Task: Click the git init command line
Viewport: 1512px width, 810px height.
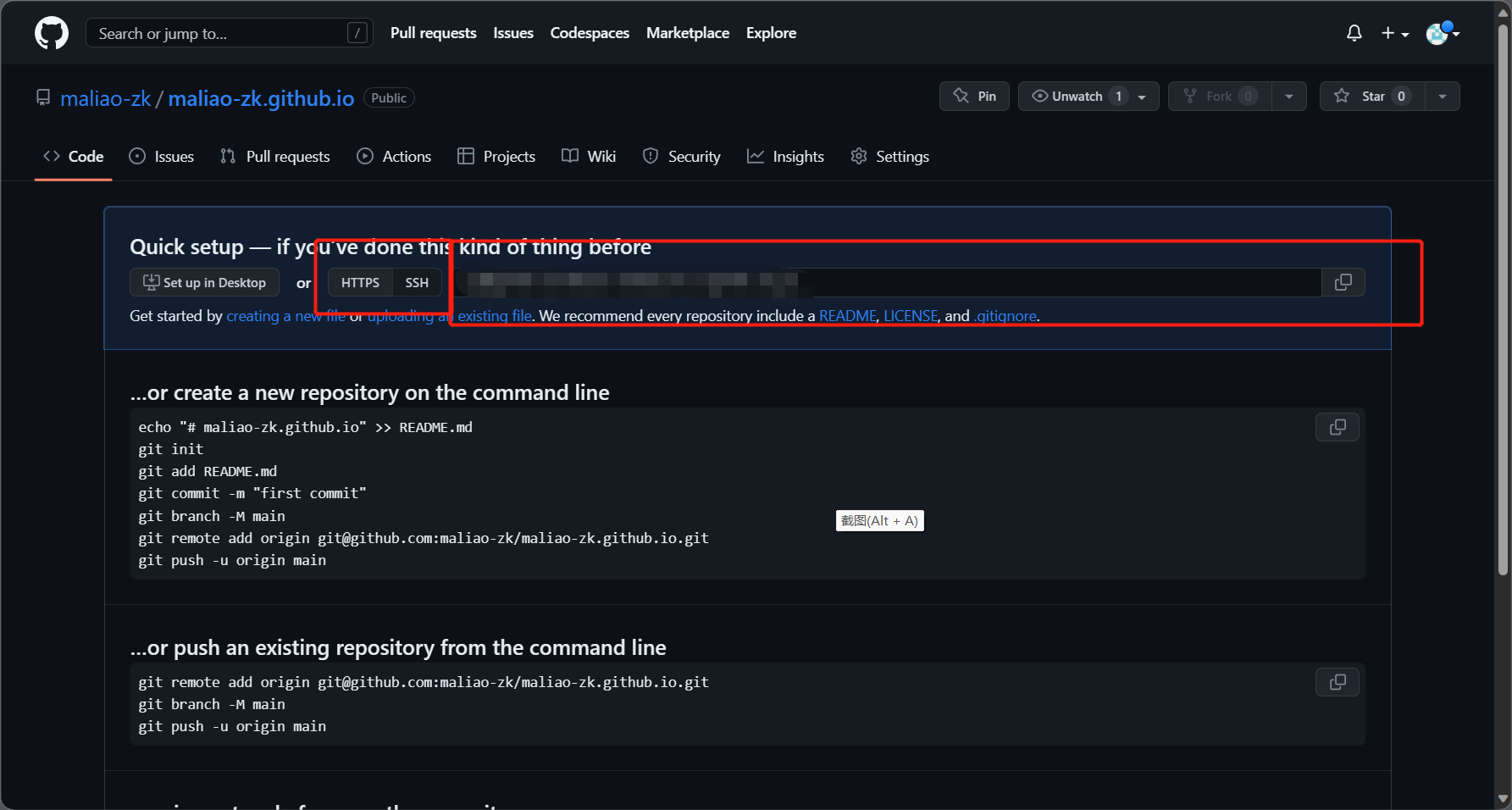Action: pos(171,449)
